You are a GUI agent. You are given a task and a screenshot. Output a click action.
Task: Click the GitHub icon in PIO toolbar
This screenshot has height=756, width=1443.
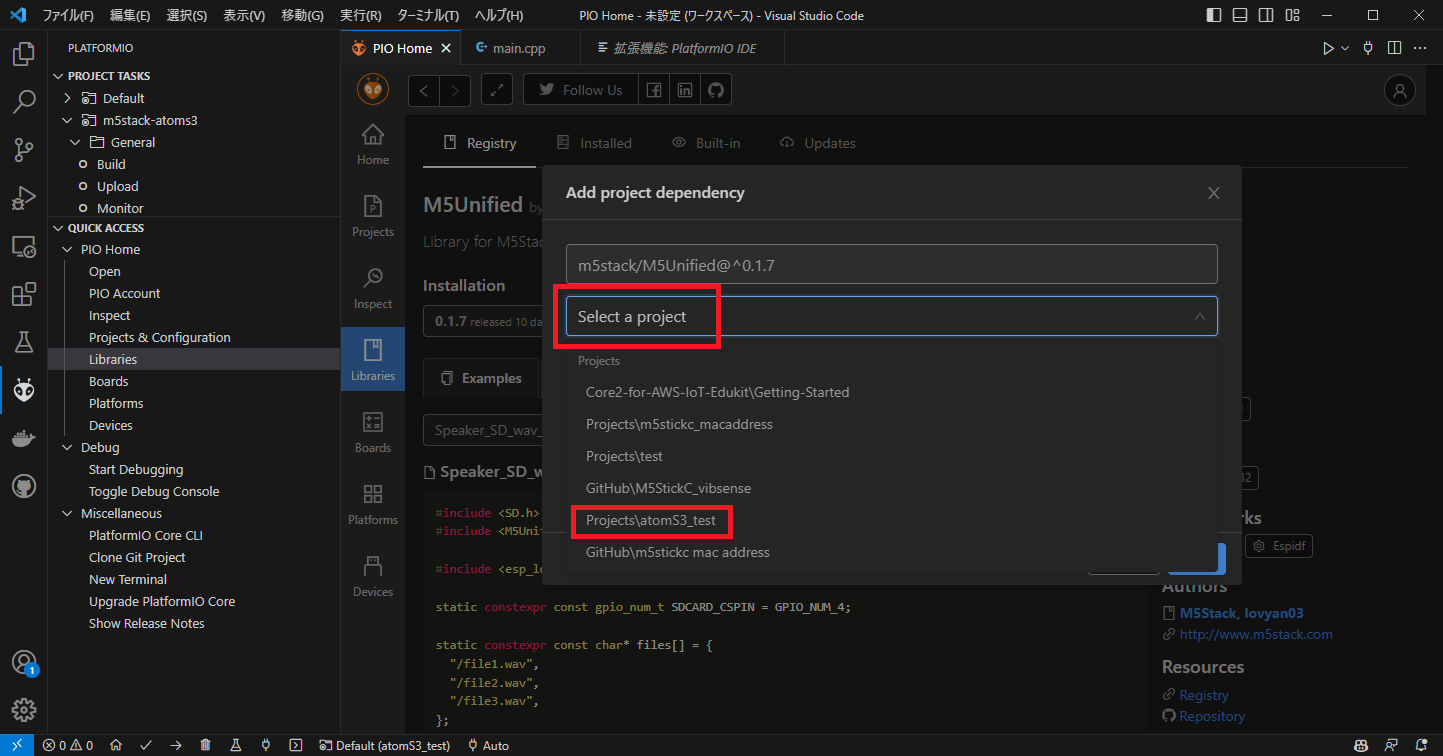coord(715,90)
